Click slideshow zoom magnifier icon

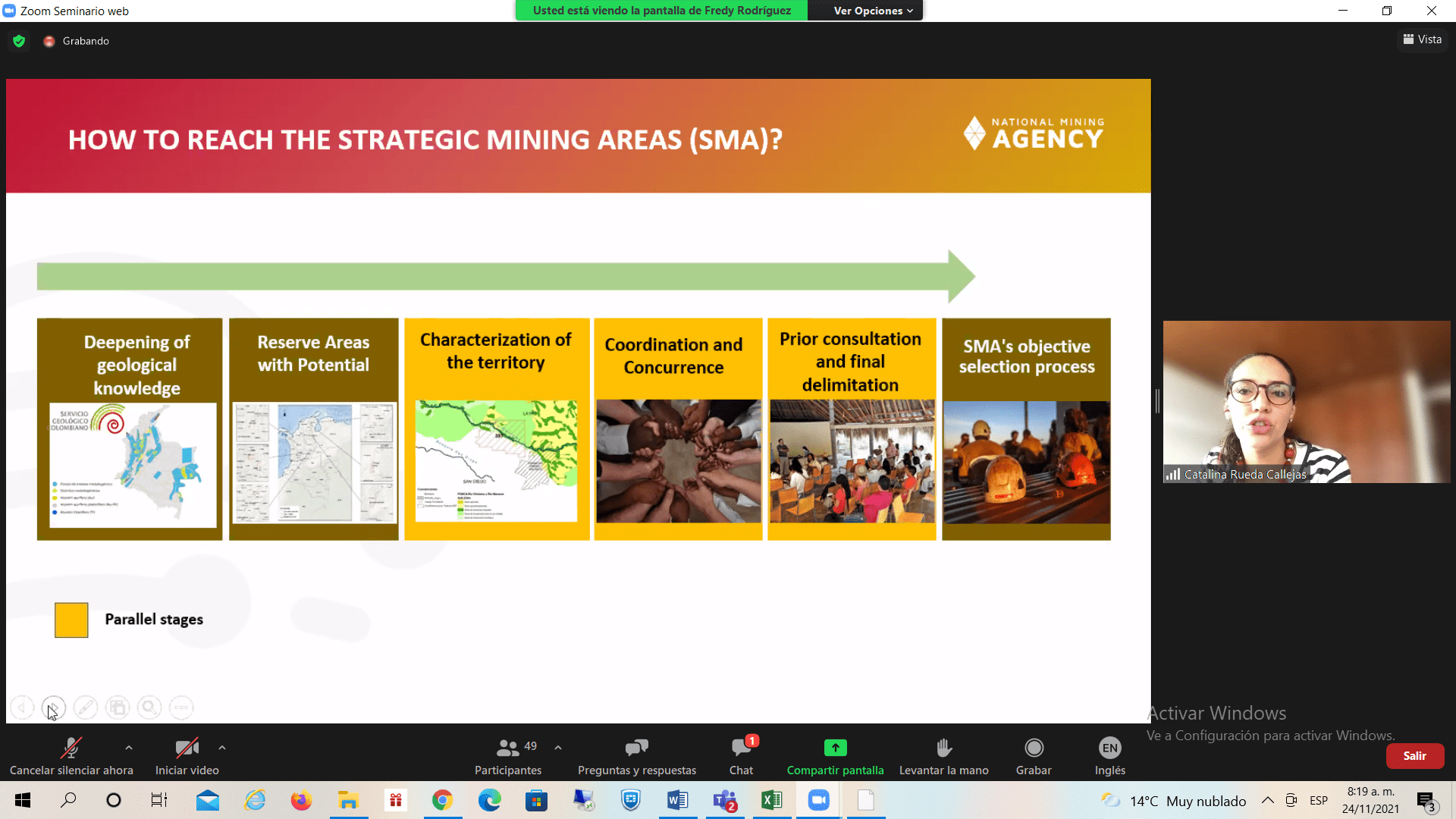coord(149,708)
